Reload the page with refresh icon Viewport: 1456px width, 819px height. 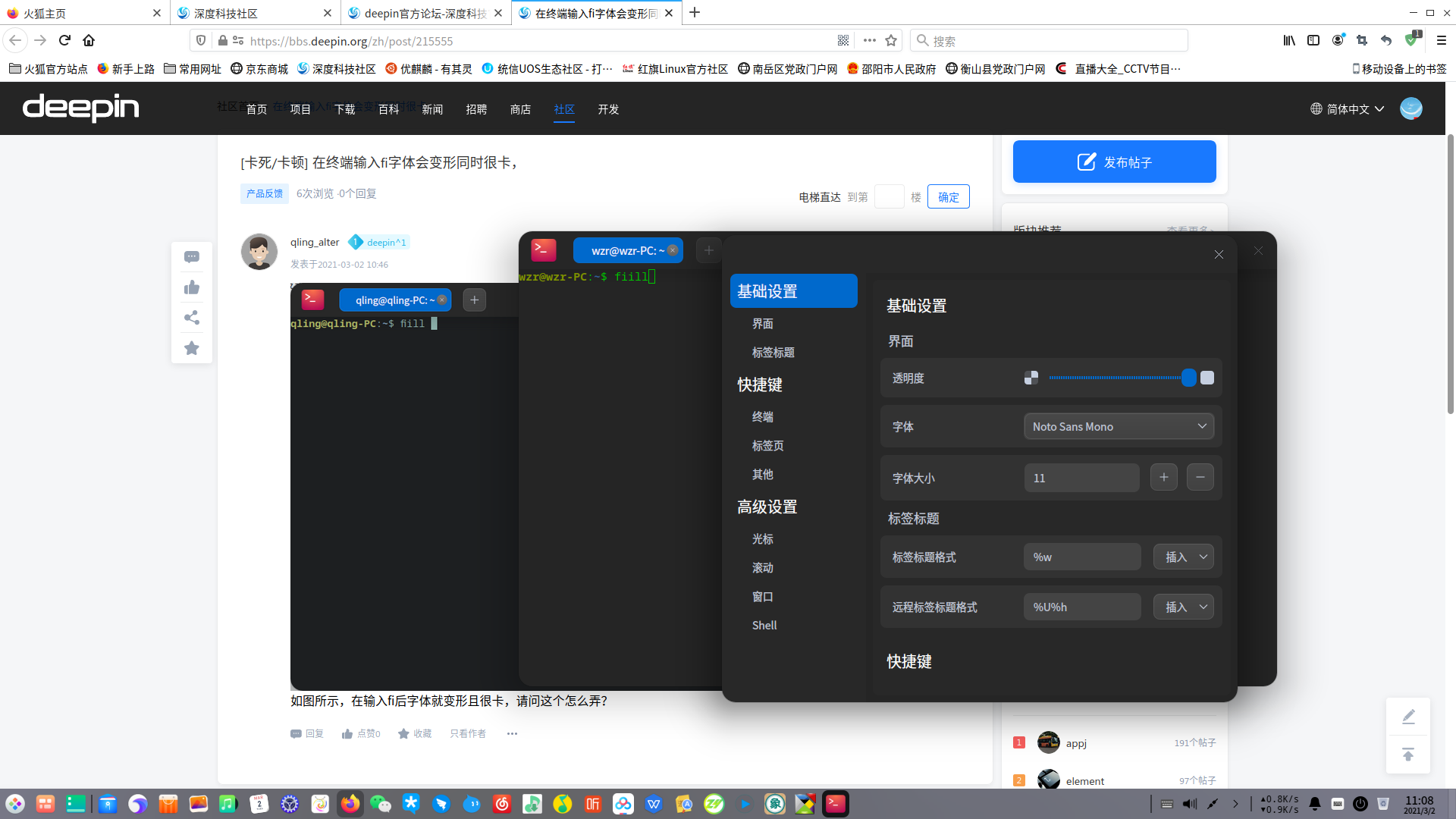[64, 41]
